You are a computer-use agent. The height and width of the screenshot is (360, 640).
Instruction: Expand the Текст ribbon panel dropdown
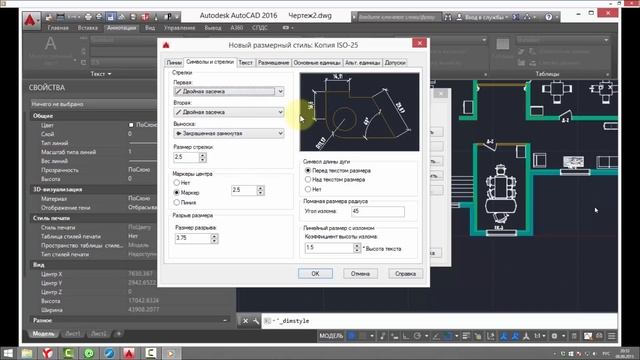tap(101, 74)
